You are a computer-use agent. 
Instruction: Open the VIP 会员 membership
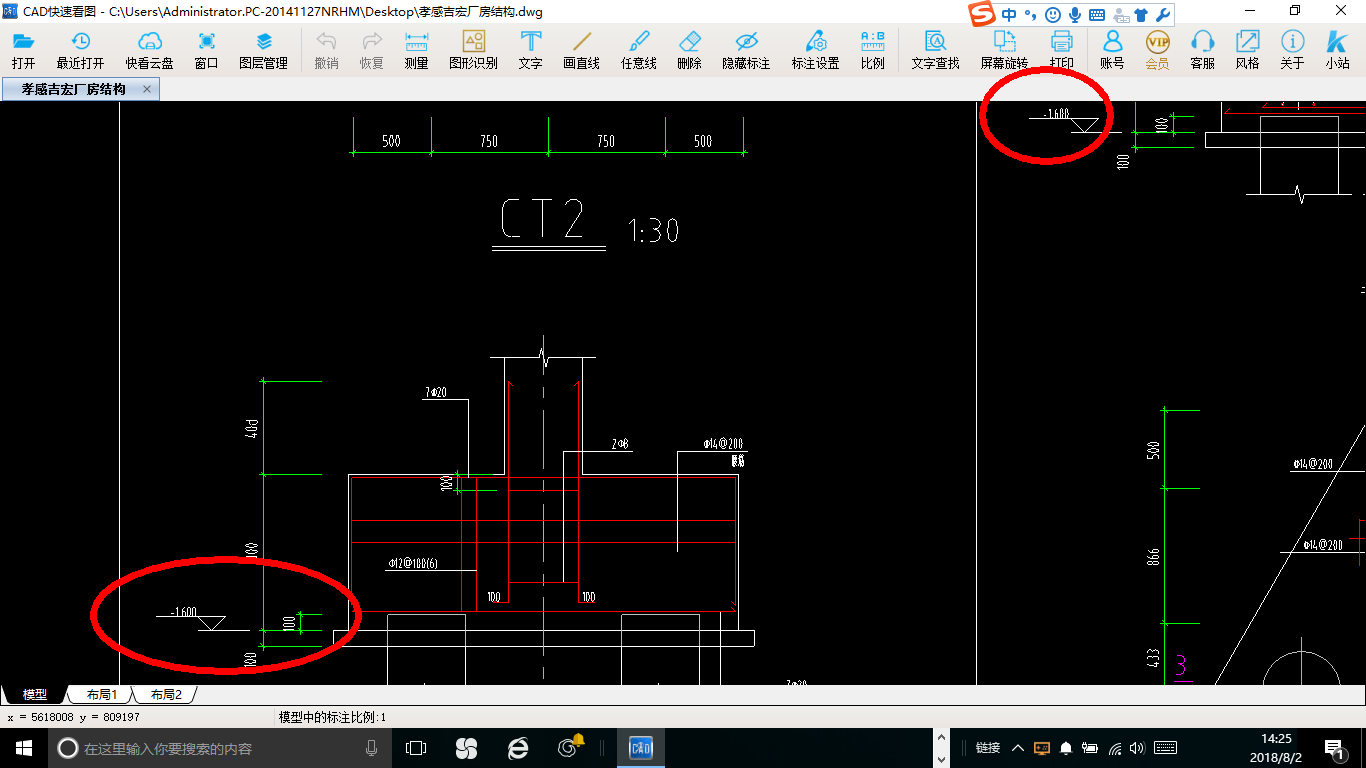point(1157,50)
